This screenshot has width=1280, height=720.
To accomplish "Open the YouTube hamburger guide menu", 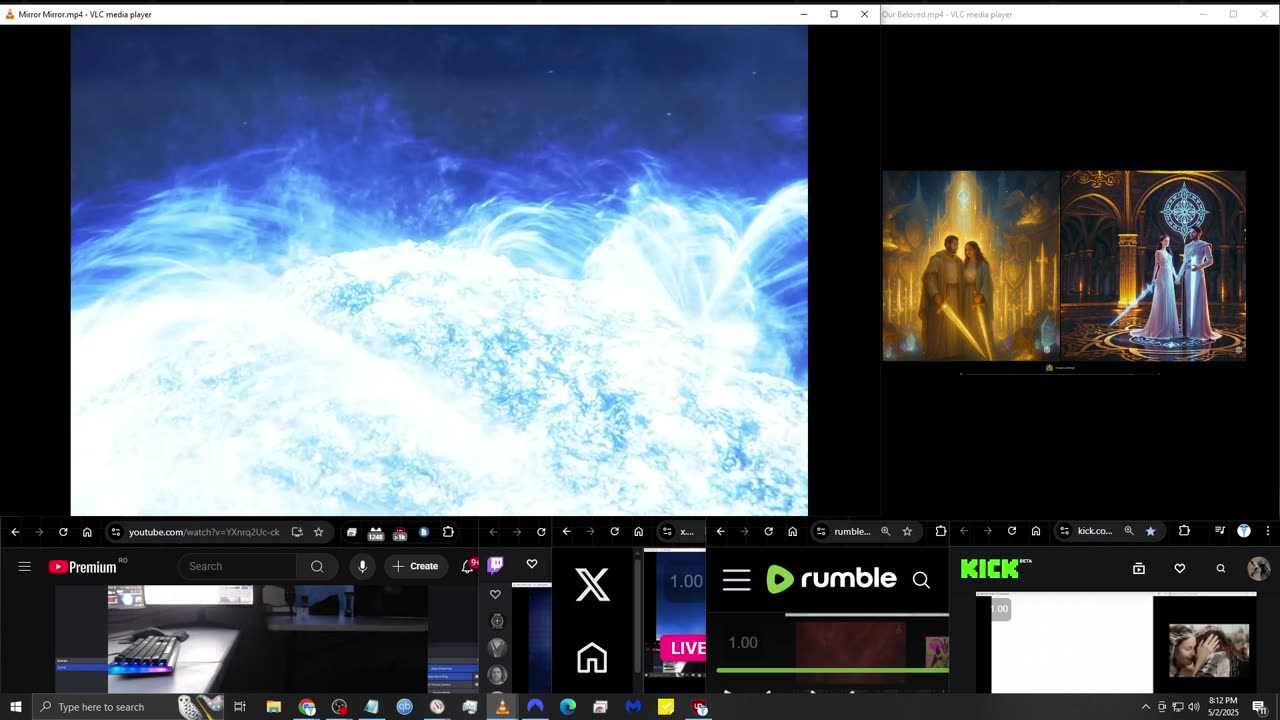I will tap(25, 566).
